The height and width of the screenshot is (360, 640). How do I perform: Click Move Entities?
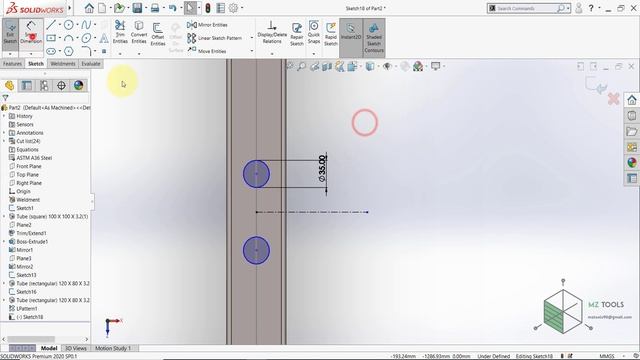(x=207, y=51)
